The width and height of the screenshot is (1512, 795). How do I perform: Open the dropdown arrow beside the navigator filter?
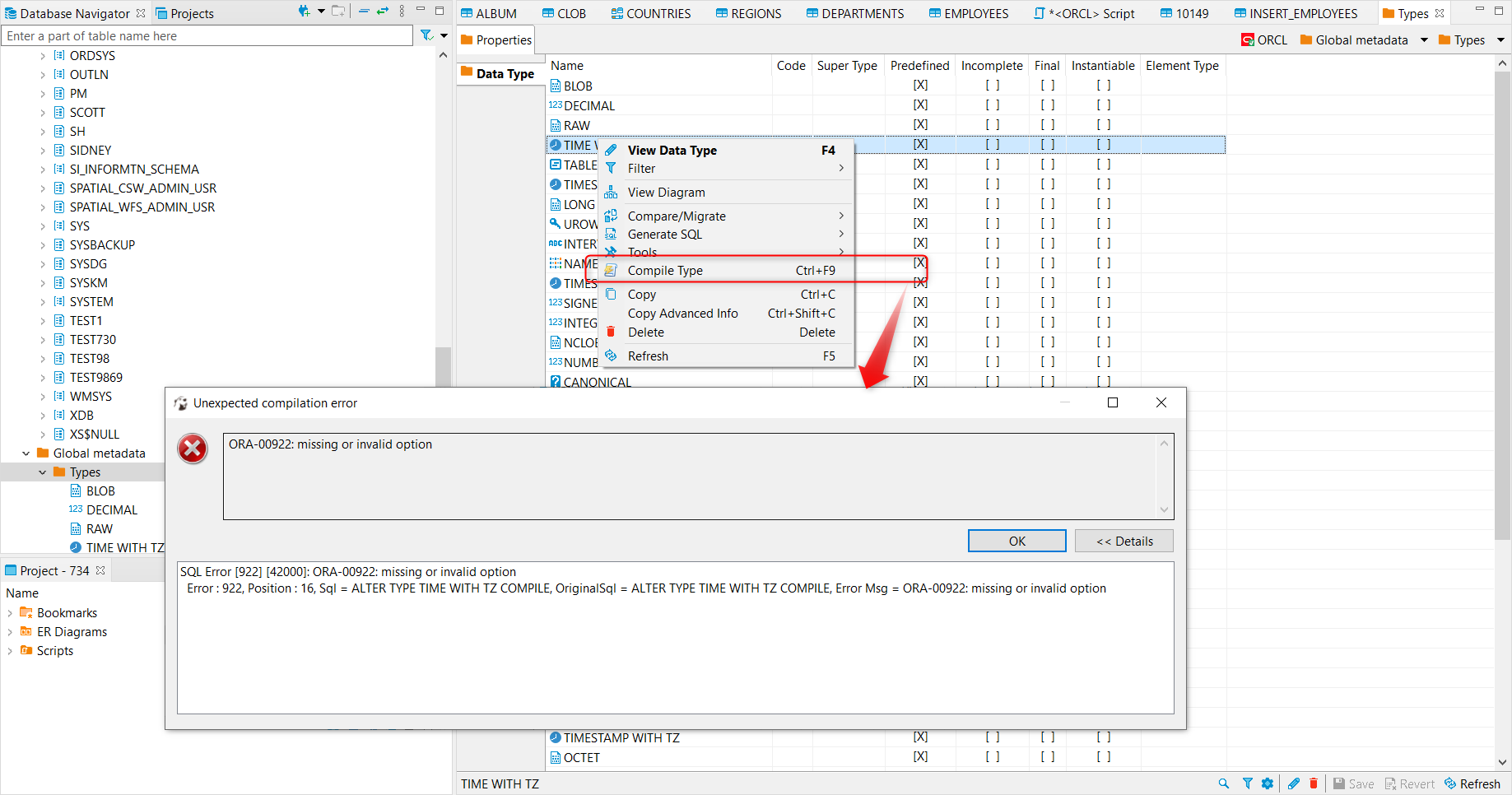pos(444,35)
